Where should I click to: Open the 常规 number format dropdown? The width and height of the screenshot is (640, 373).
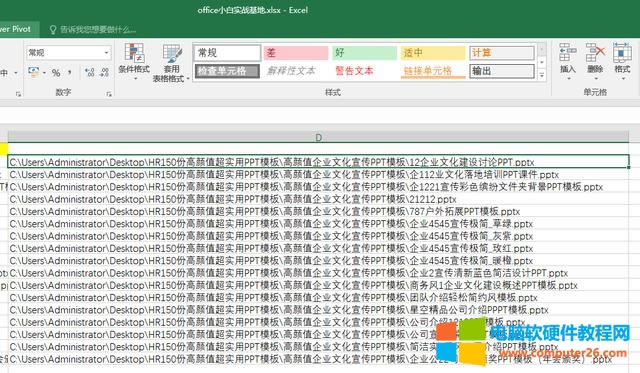pos(106,53)
